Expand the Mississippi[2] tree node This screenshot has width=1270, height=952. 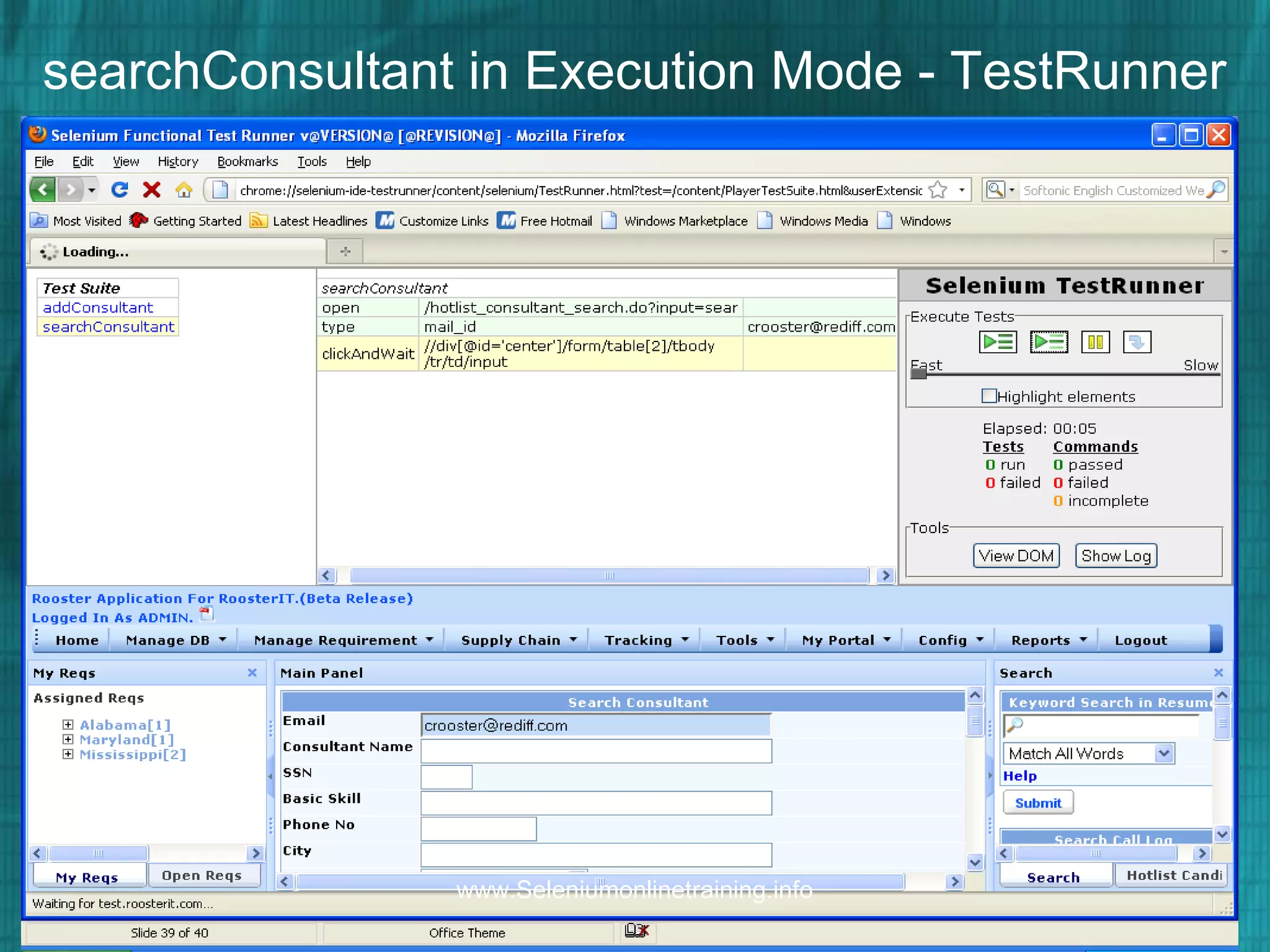click(68, 754)
